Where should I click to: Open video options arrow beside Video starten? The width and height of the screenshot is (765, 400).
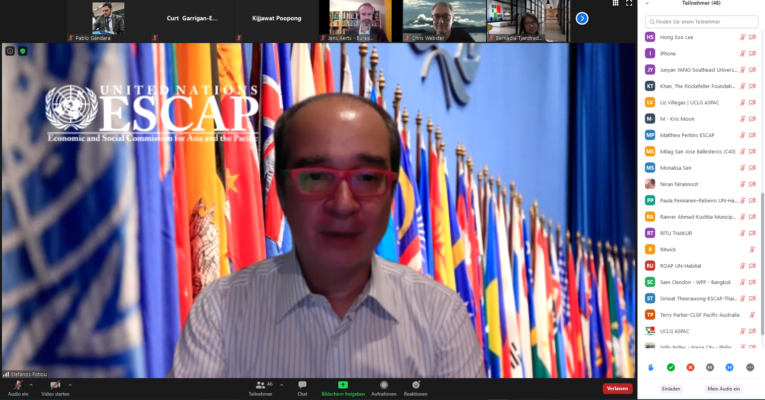(70, 385)
